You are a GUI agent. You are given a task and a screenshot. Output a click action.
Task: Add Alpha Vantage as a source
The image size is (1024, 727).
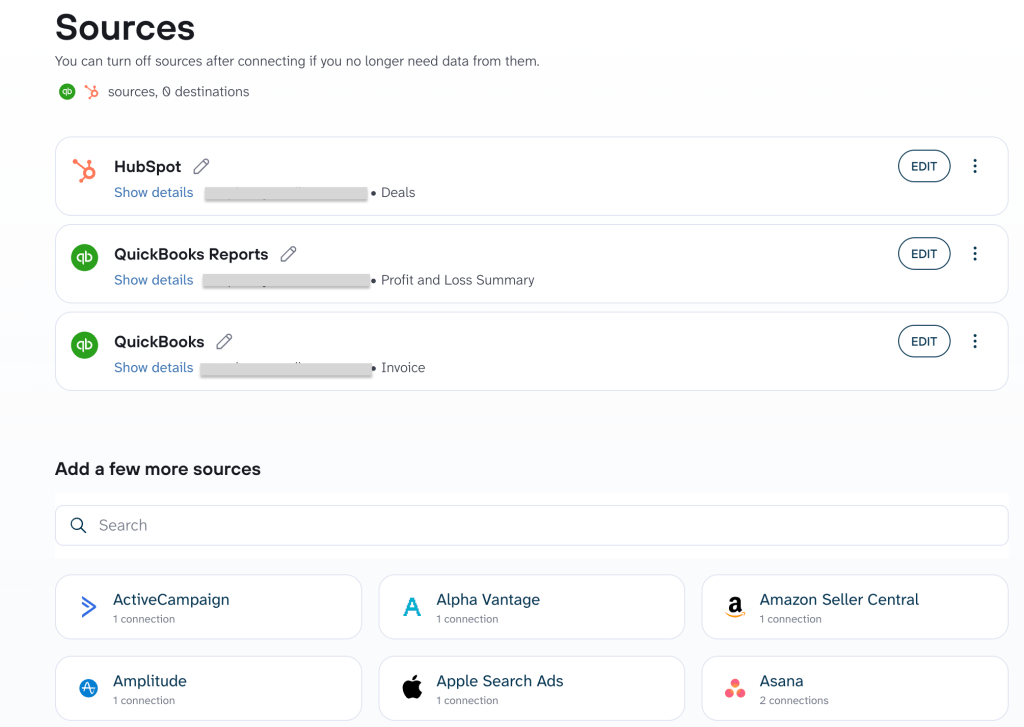click(532, 607)
